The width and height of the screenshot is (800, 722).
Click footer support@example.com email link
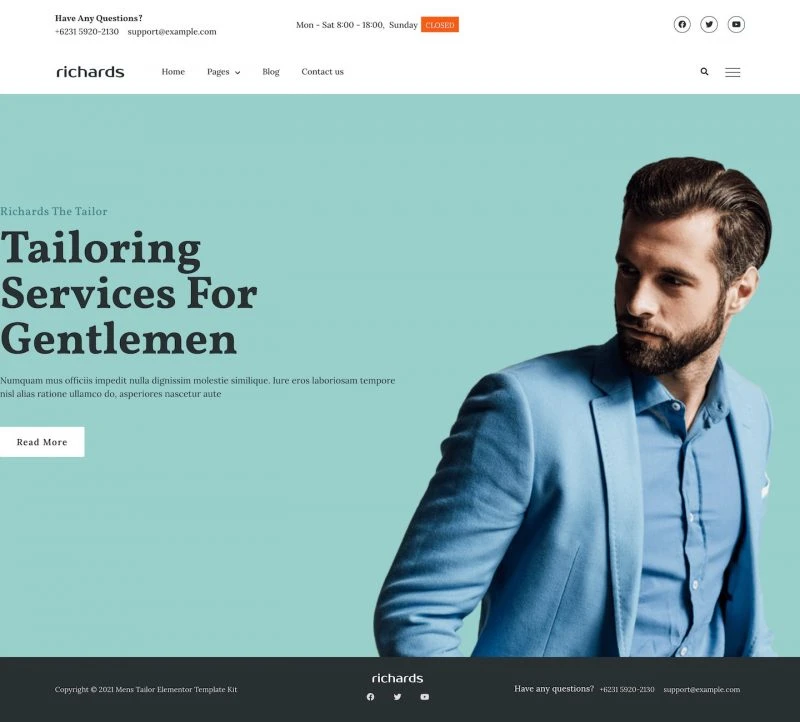(x=702, y=689)
